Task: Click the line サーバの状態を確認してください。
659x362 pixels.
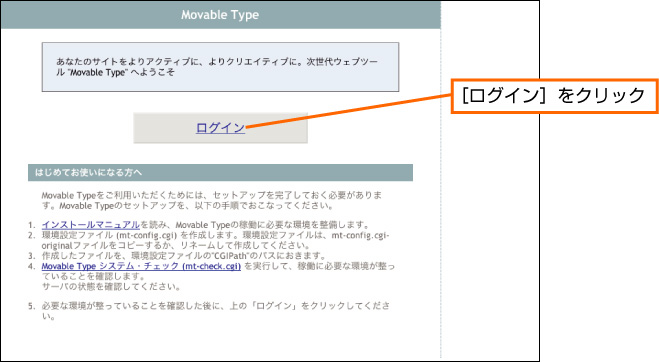Action: pyautogui.click(x=111, y=287)
